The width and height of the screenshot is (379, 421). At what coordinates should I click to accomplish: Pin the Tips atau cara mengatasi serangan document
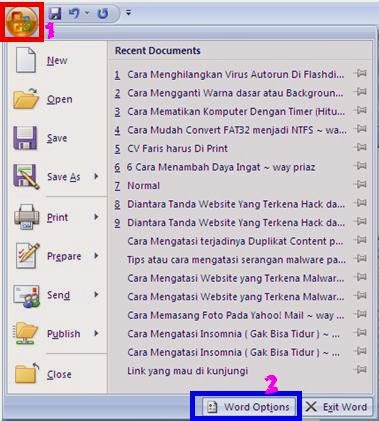360,258
